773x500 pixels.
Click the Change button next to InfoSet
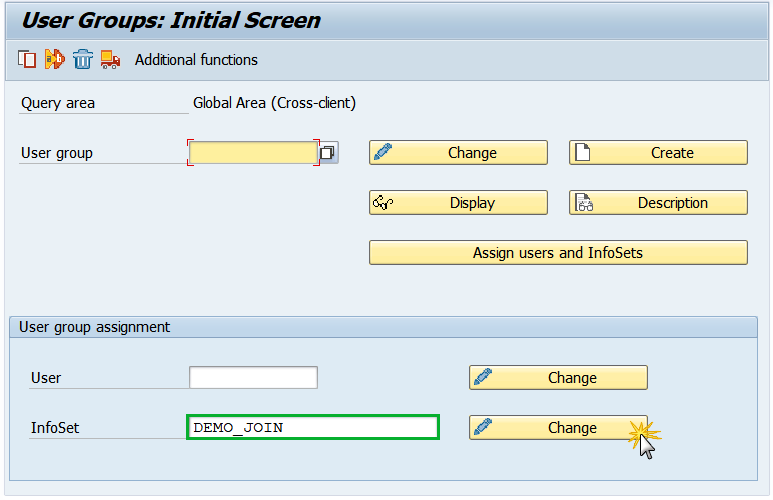[x=558, y=428]
